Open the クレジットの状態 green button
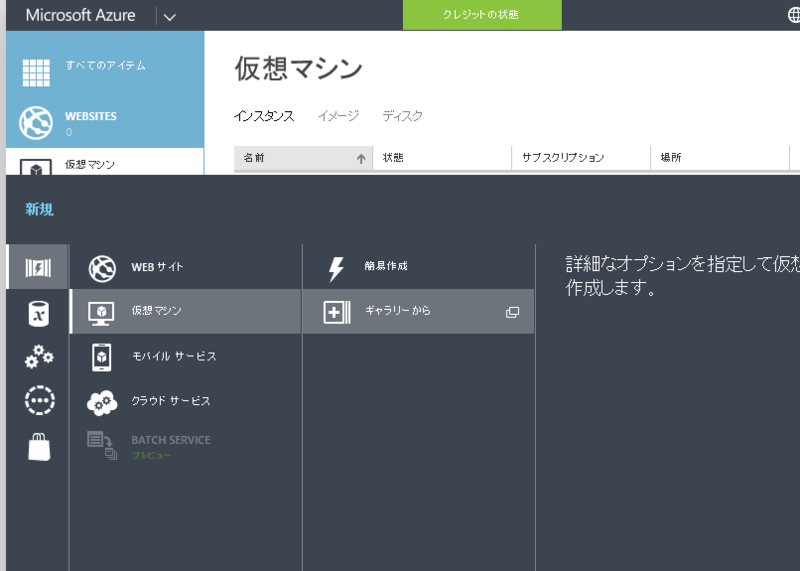Image resolution: width=800 pixels, height=571 pixels. coord(482,15)
